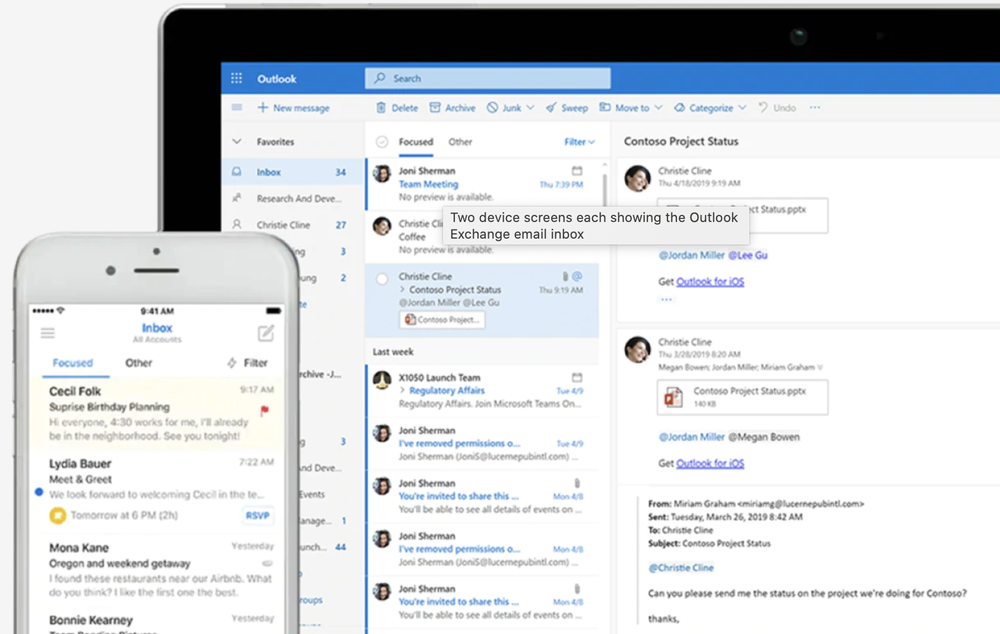The height and width of the screenshot is (634, 1000).
Task: Open Lydia Bauer Meet & Greet email
Action: tap(157, 490)
